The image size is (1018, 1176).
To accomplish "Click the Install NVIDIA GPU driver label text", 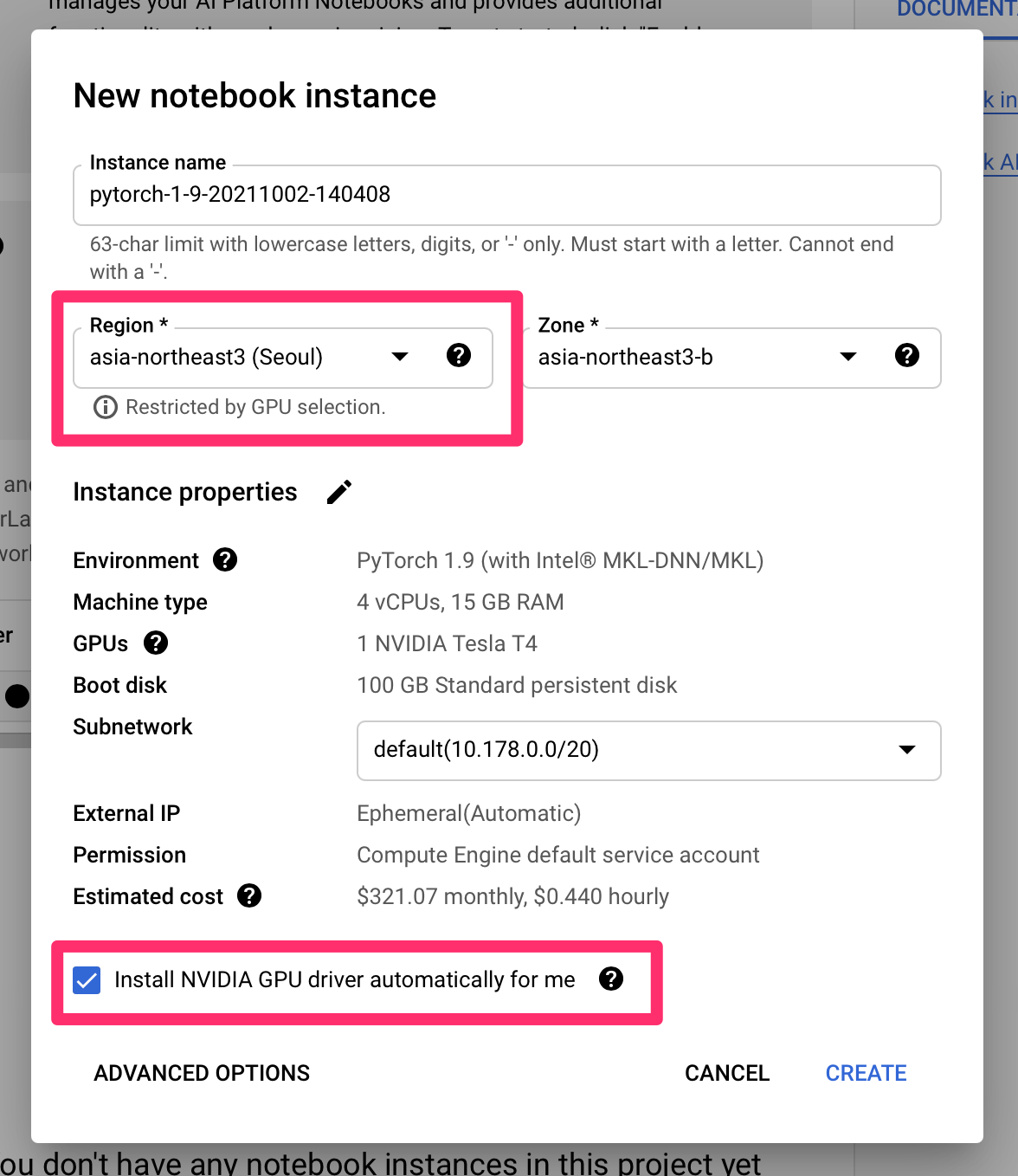I will click(345, 979).
